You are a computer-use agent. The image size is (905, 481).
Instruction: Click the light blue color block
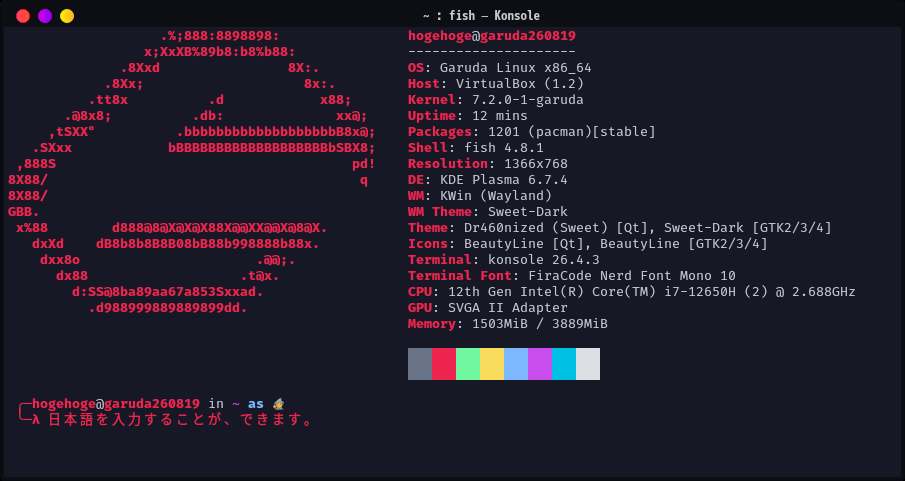(x=516, y=364)
